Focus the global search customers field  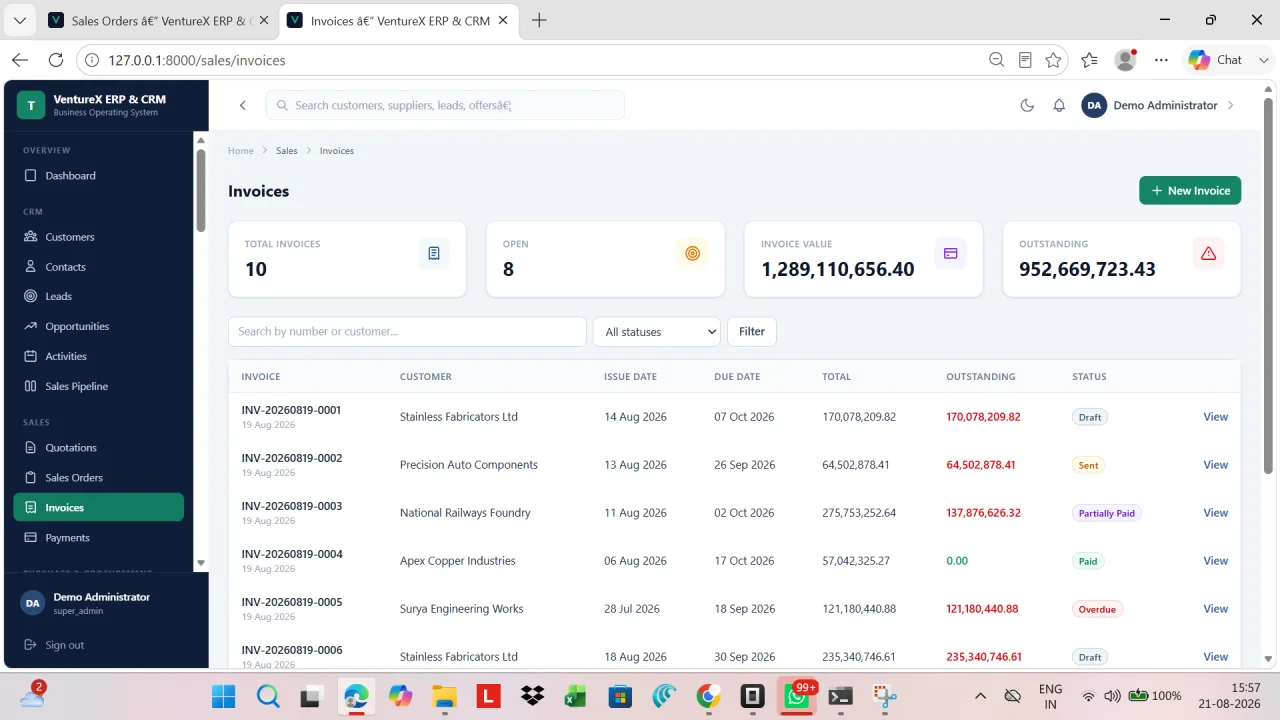click(x=445, y=105)
